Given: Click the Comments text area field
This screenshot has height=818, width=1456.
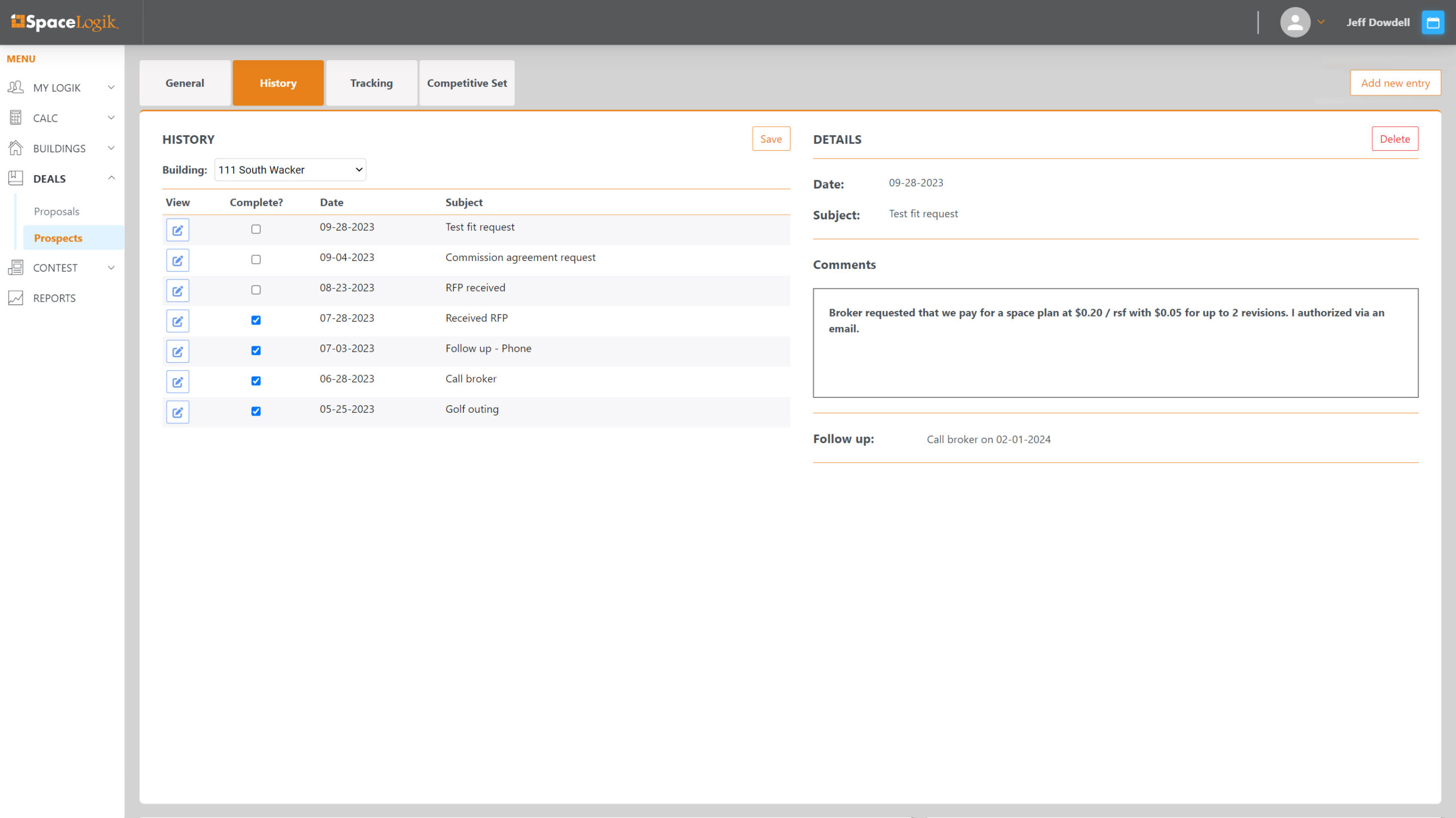Looking at the screenshot, I should (x=1115, y=343).
